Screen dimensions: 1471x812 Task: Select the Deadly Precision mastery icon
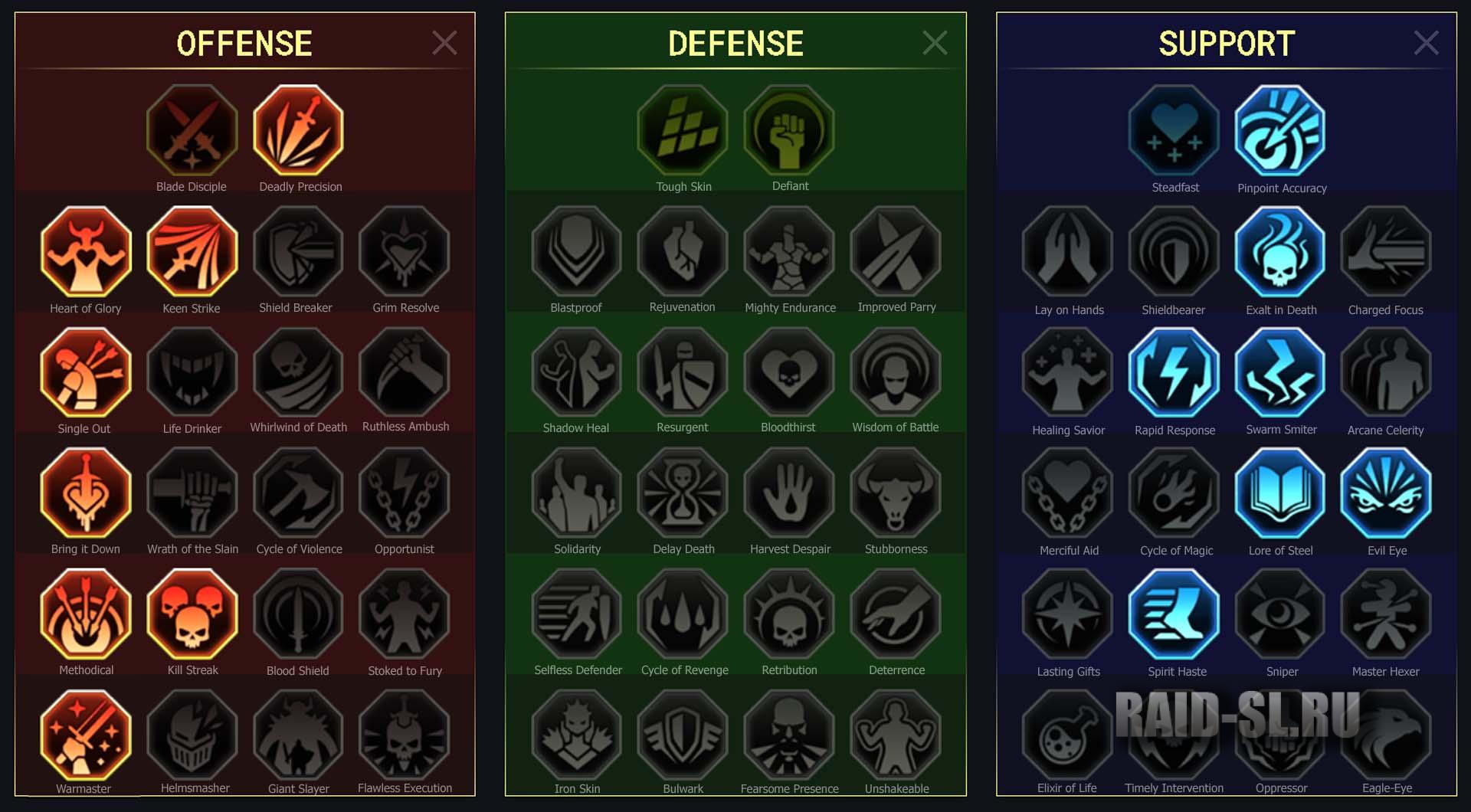coord(298,130)
